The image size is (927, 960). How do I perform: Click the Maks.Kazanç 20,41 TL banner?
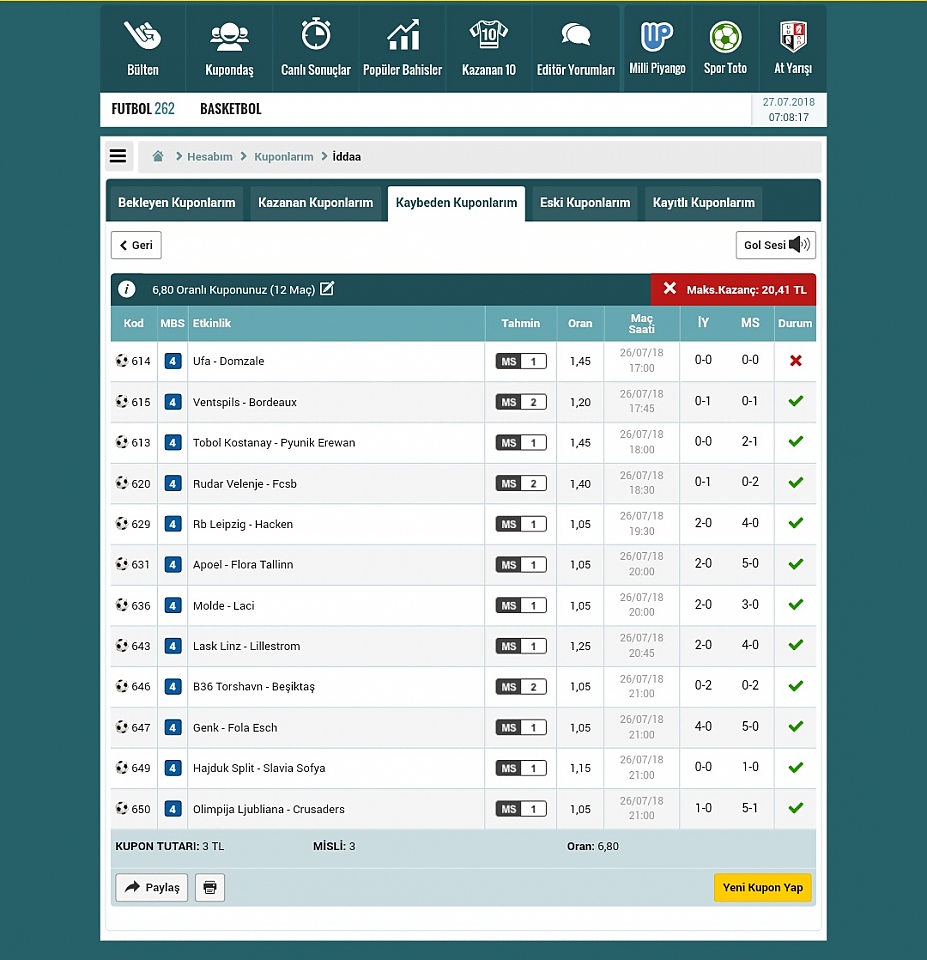734,290
